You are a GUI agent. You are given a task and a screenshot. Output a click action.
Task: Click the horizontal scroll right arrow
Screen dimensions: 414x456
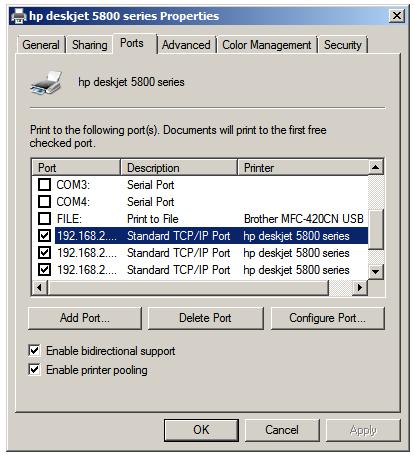tap(360, 287)
